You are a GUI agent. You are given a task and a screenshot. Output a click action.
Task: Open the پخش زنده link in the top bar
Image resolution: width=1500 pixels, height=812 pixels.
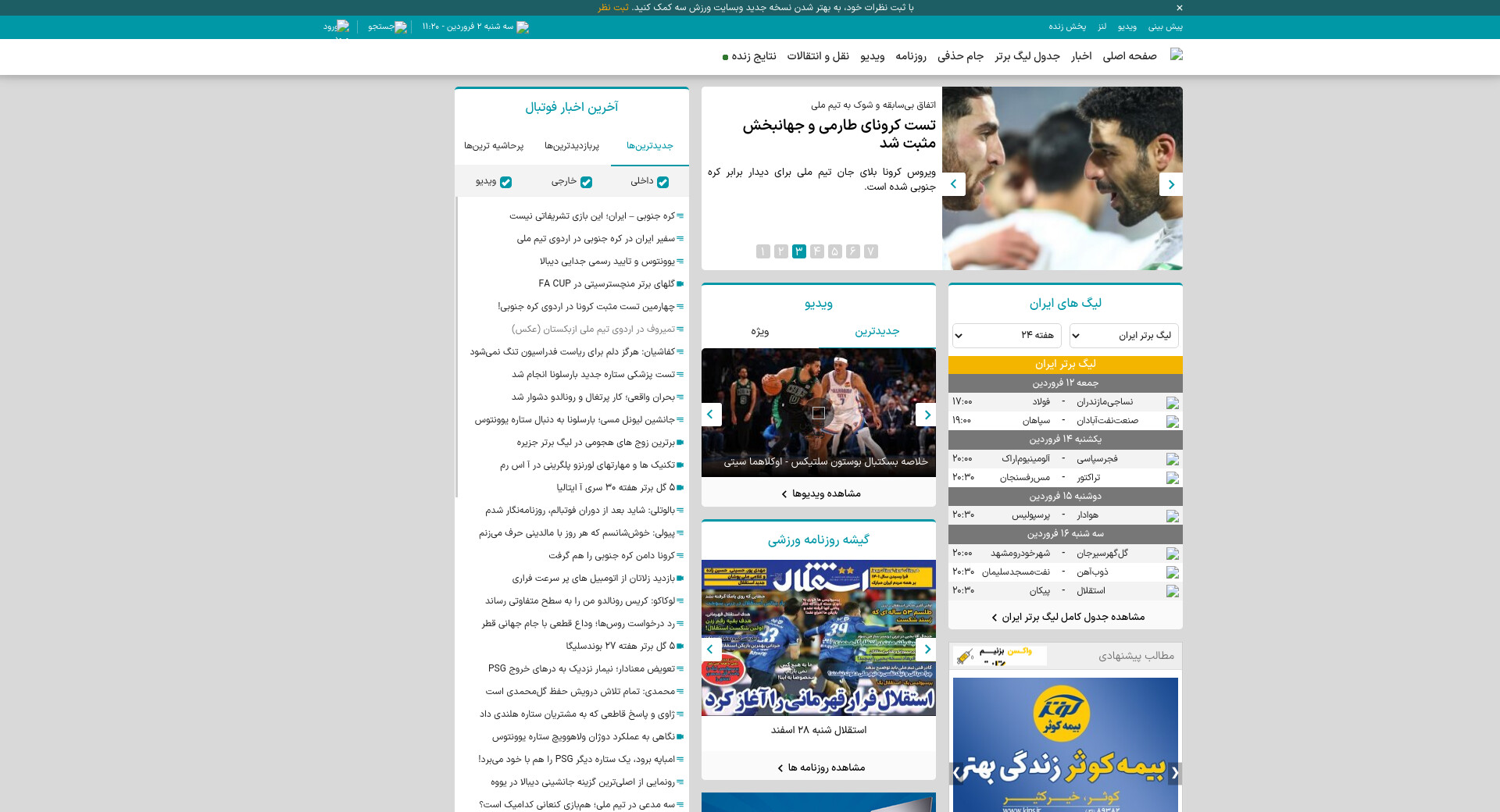[1067, 27]
